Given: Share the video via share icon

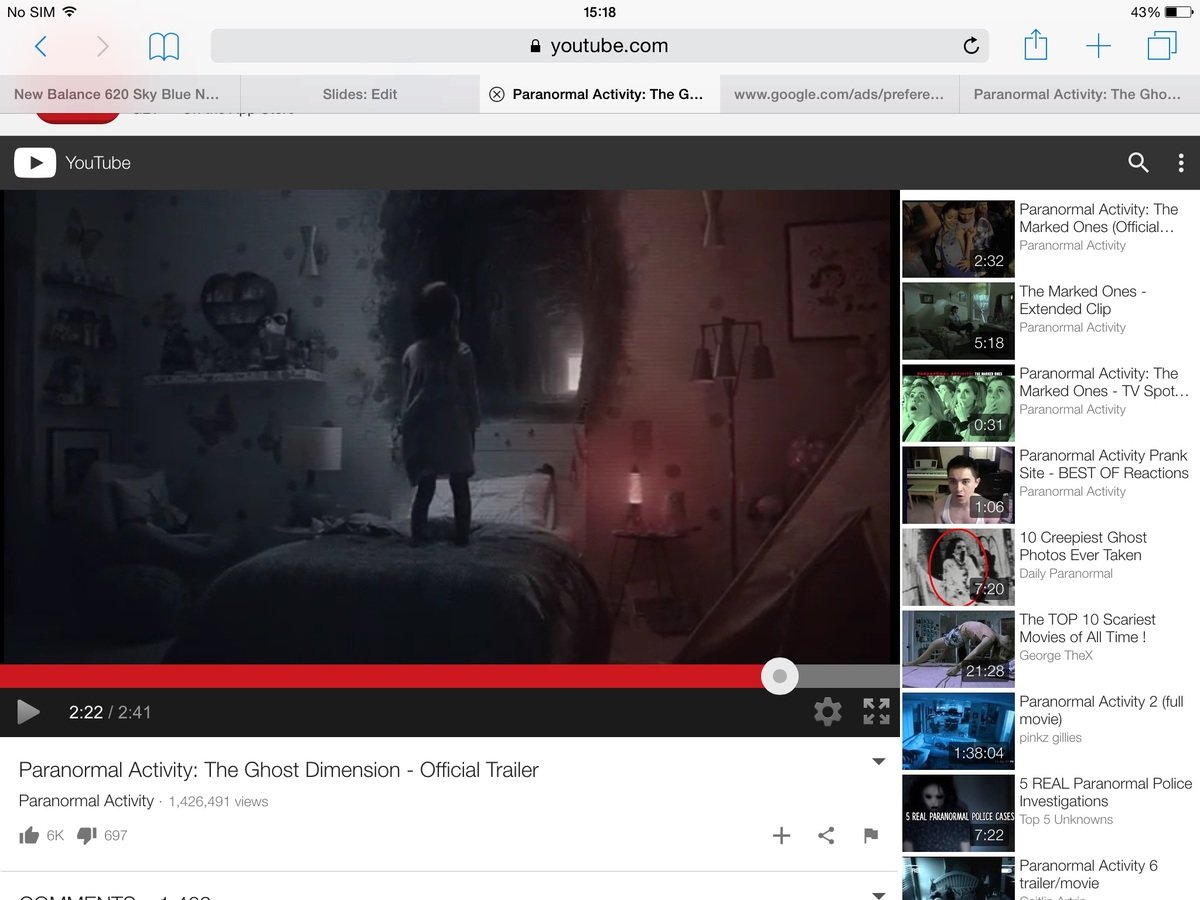Looking at the screenshot, I should (x=826, y=836).
